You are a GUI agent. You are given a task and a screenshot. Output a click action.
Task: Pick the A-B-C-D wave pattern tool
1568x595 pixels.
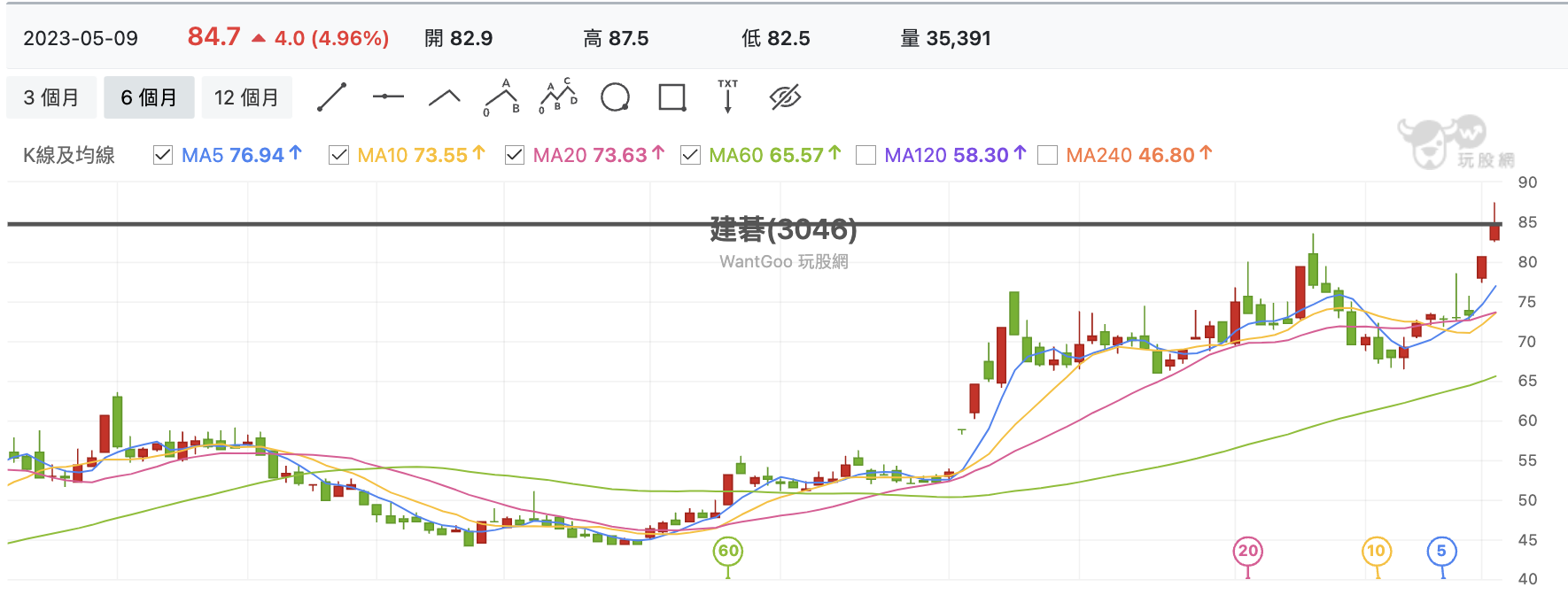[x=558, y=97]
